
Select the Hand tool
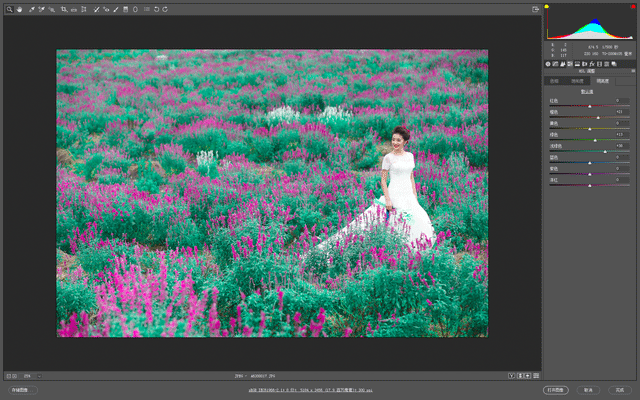(x=19, y=9)
